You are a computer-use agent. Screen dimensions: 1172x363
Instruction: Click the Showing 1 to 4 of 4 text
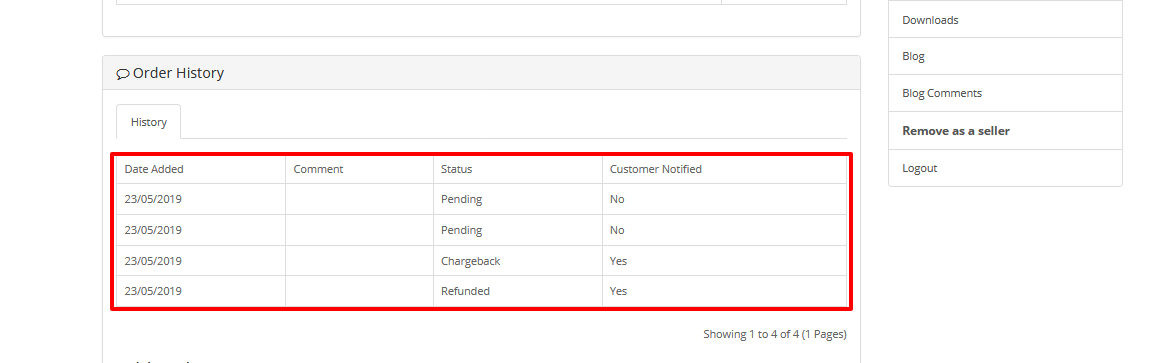click(x=775, y=335)
